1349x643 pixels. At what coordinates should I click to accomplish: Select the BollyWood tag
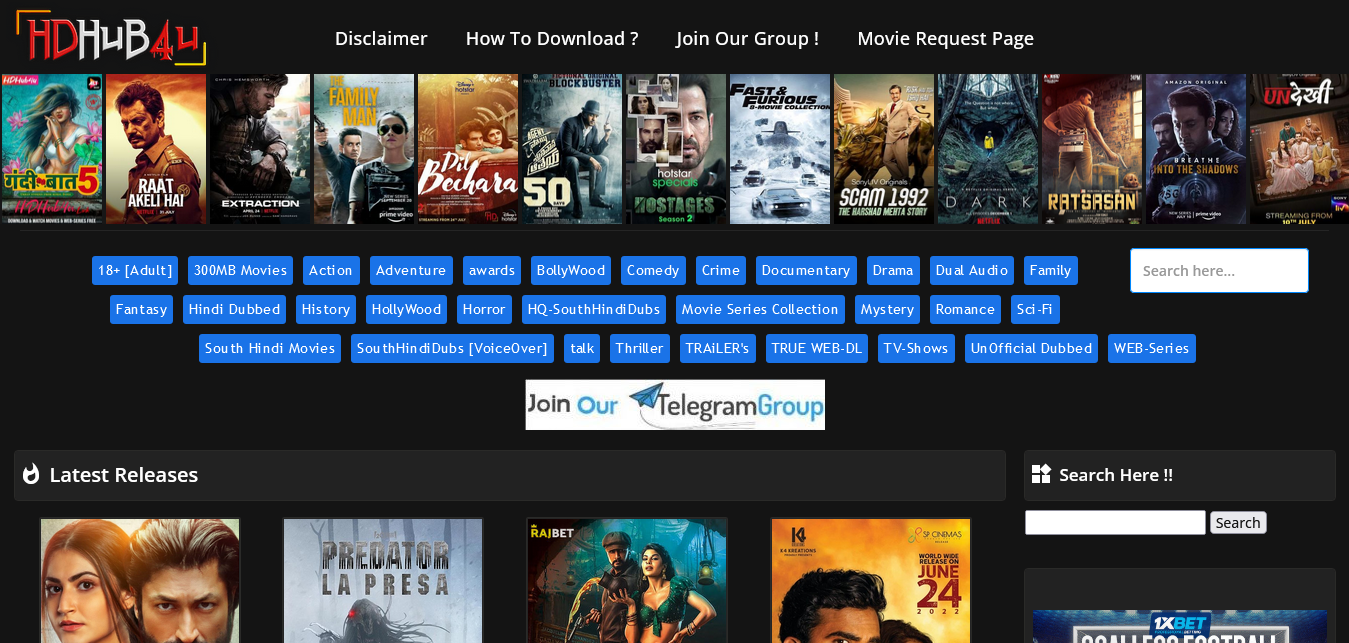(571, 270)
